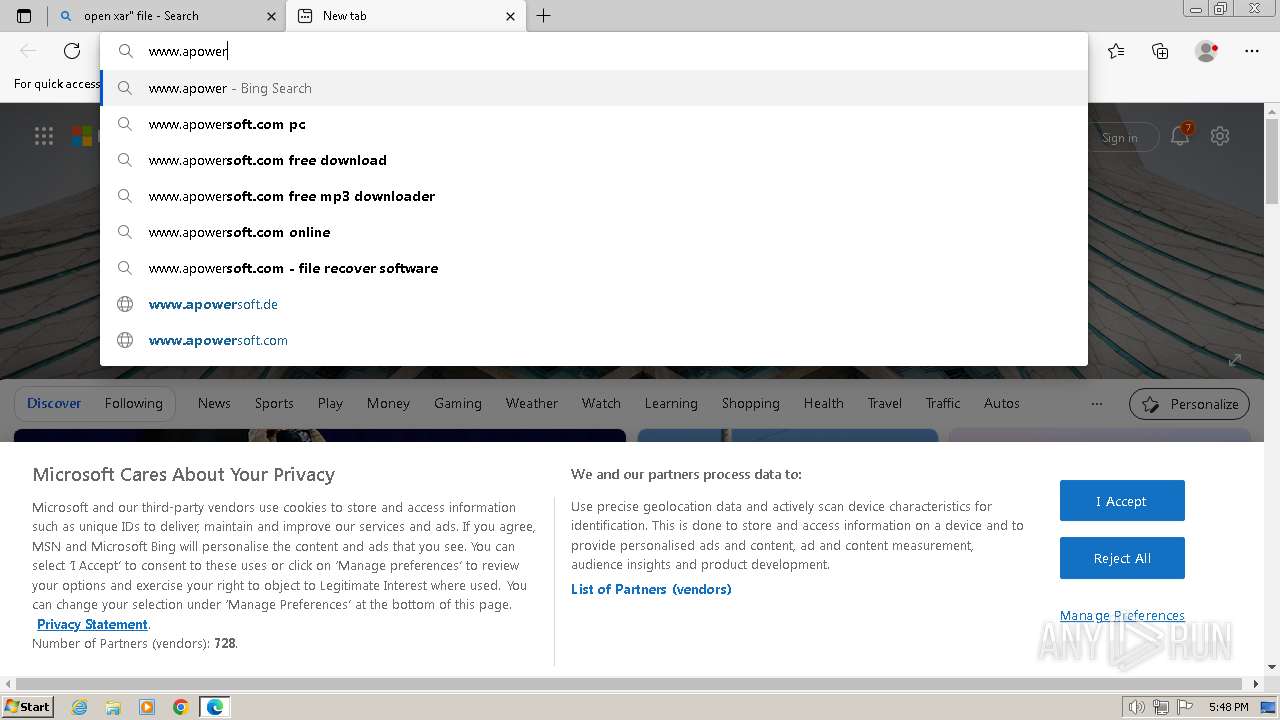The height and width of the screenshot is (720, 1280).
Task: Open the Favorites star icon
Action: tap(1116, 51)
